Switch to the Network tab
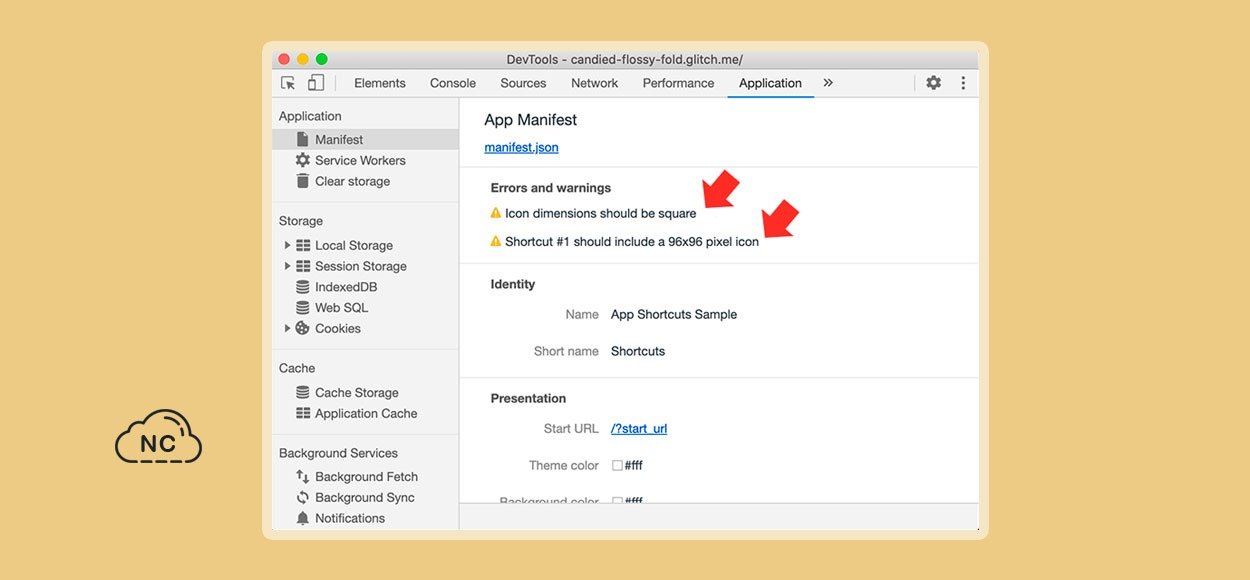1250x580 pixels. (x=594, y=83)
